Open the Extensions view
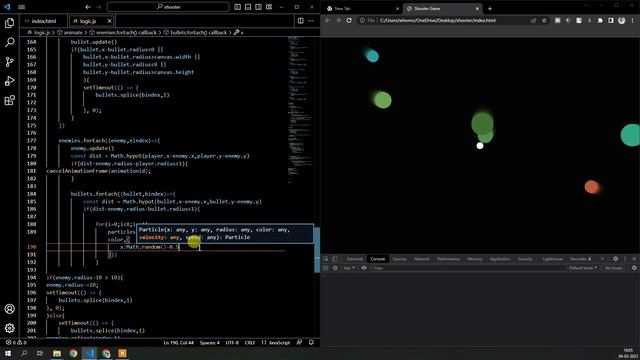Image resolution: width=640 pixels, height=360 pixels. pyautogui.click(x=9, y=100)
